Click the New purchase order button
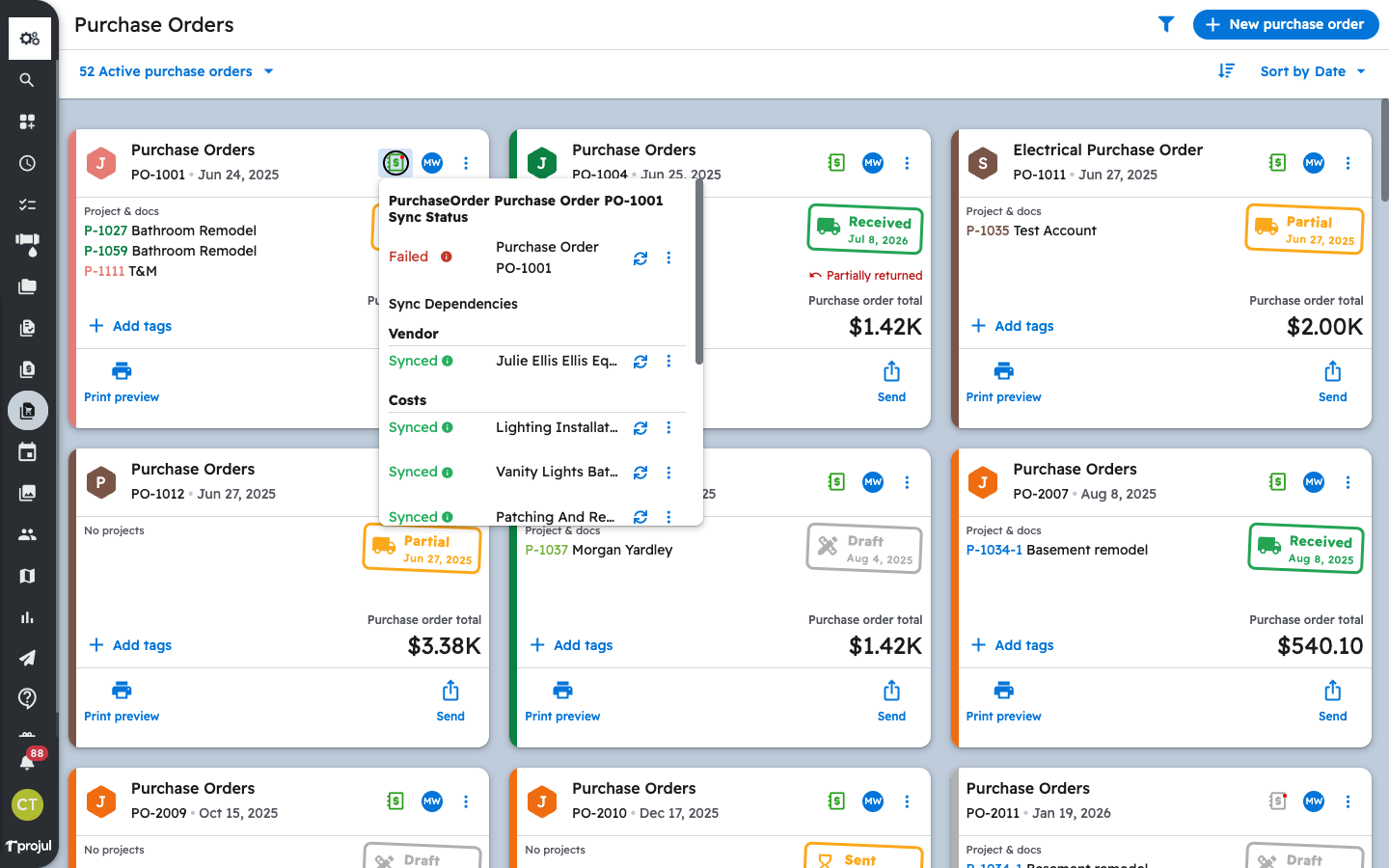 (x=1286, y=24)
